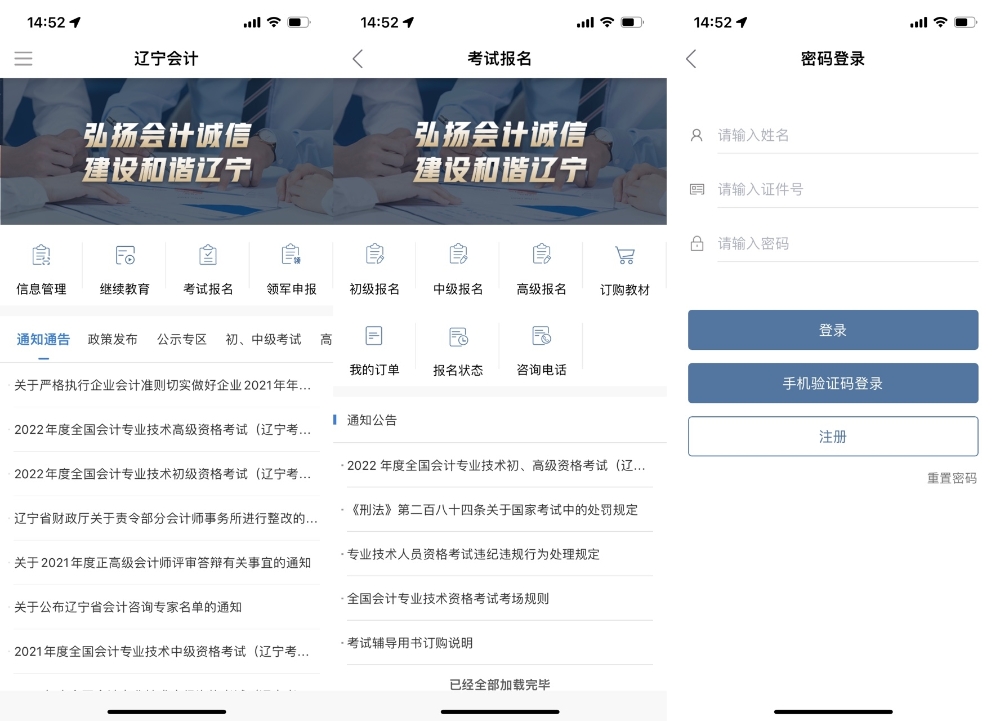Open 高级报名 (Advanced Registration) icon

point(540,266)
